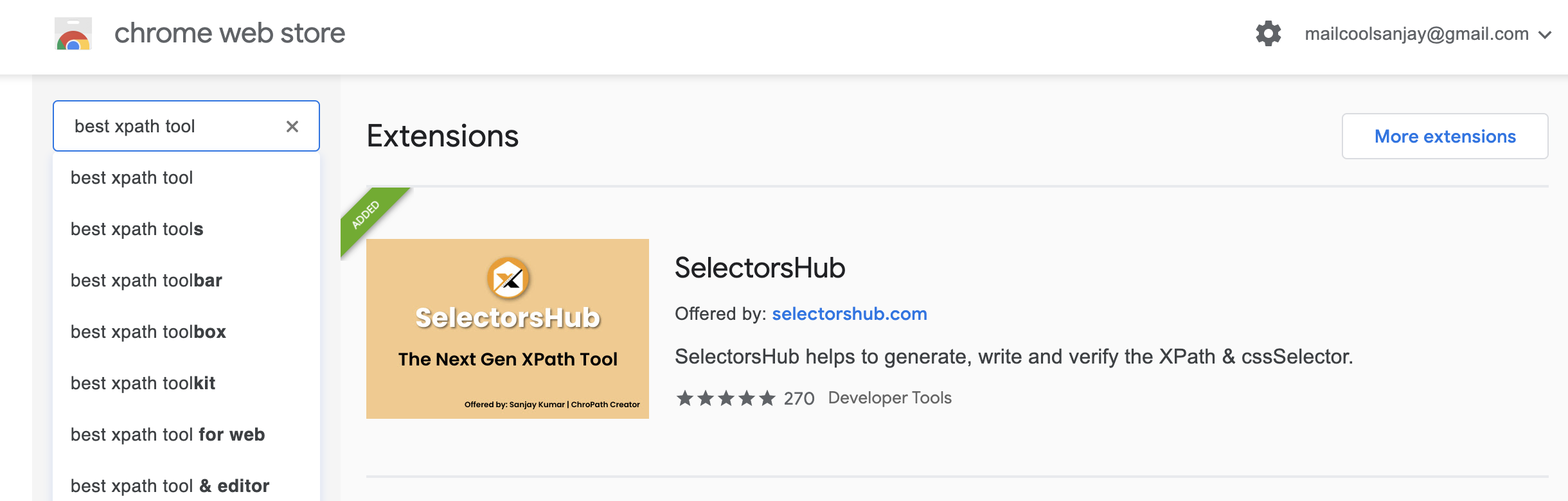This screenshot has height=501, width=1568.
Task: Open the SelectorsHub extension title
Action: [x=760, y=268]
